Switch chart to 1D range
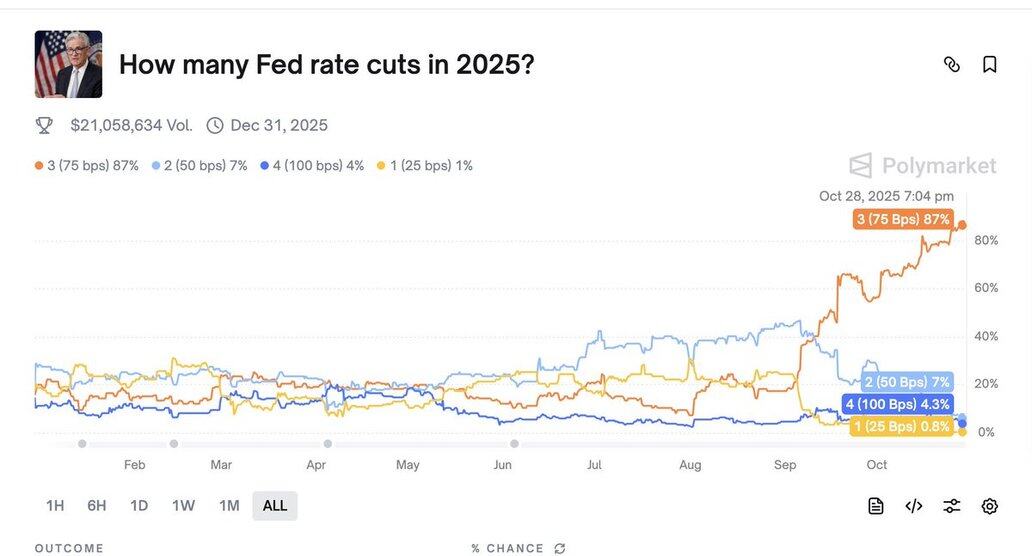 point(139,506)
